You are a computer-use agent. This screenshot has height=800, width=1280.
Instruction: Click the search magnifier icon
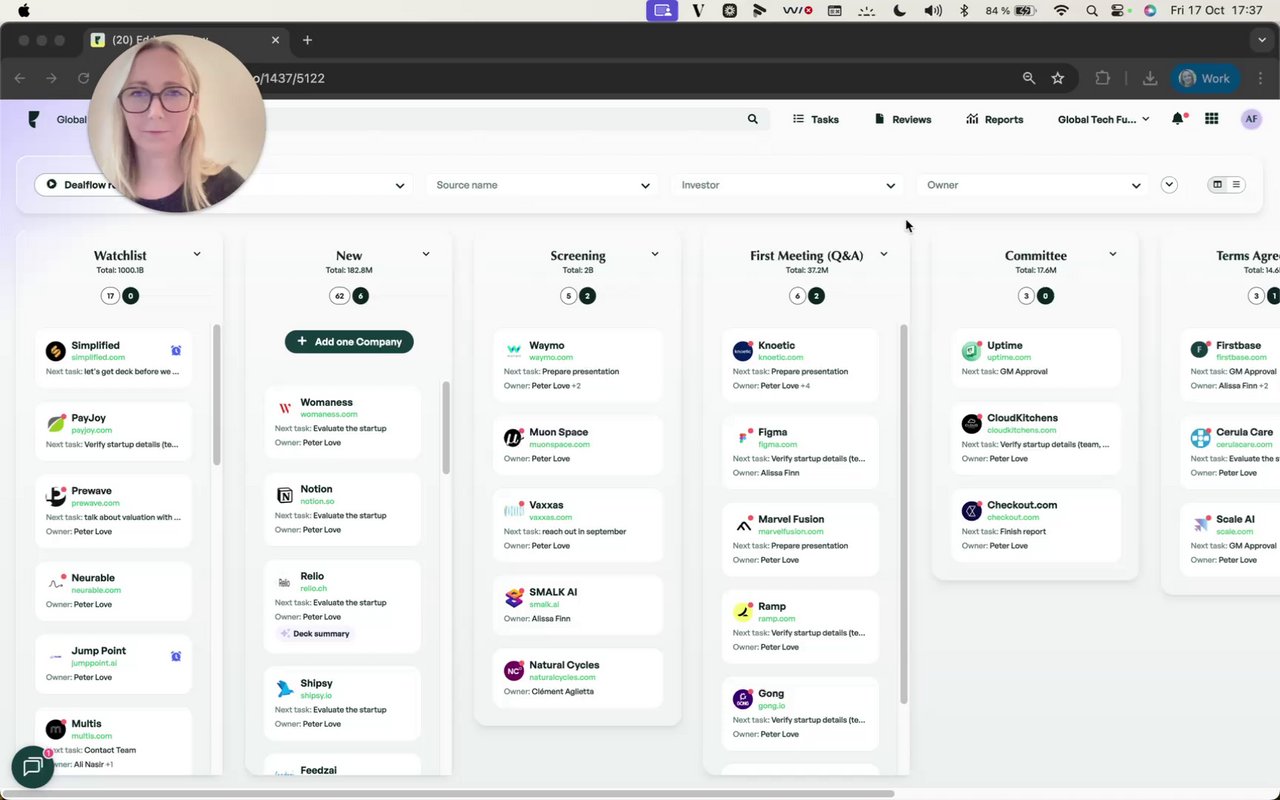(x=753, y=119)
